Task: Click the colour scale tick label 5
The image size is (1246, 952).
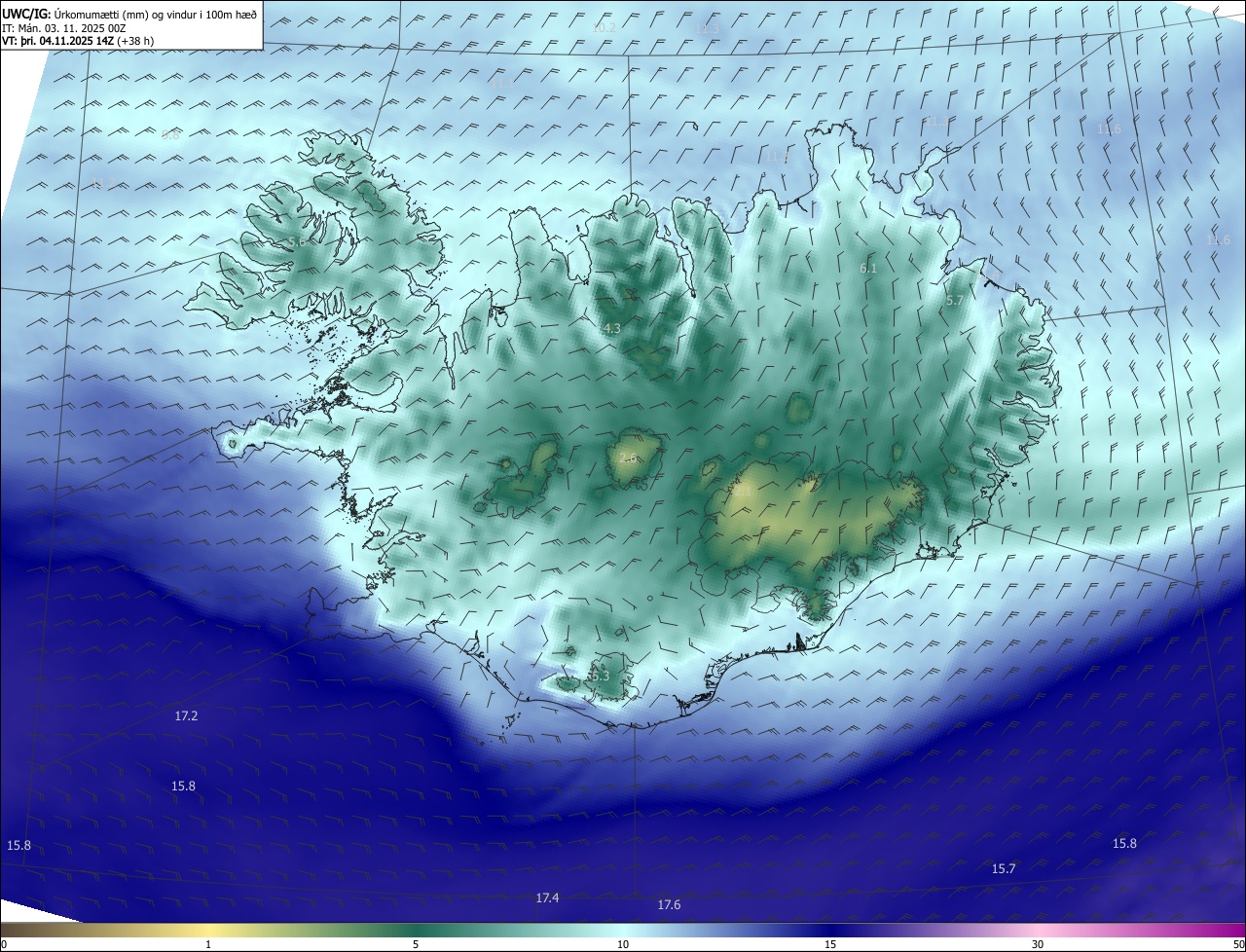Action: point(416,944)
